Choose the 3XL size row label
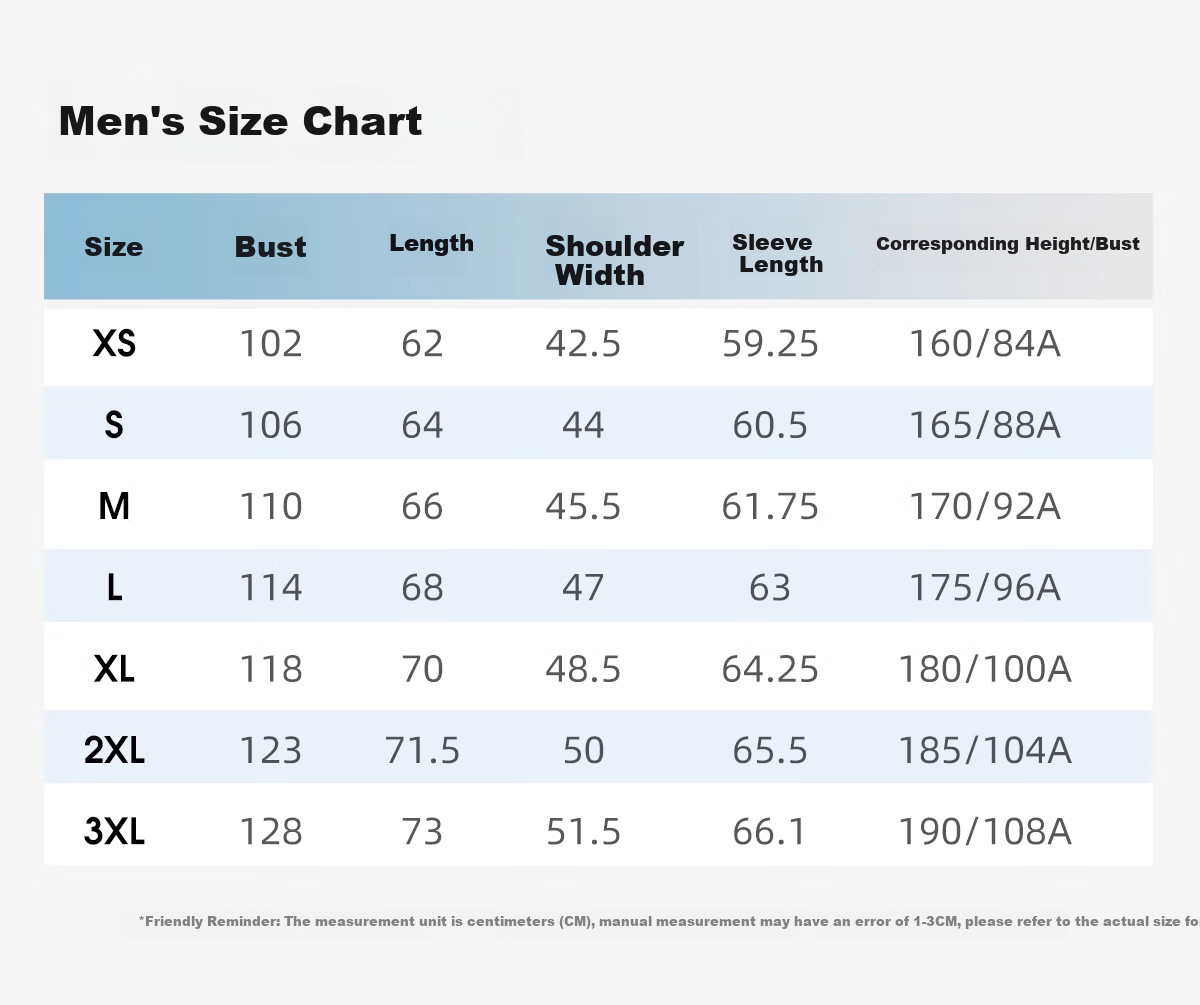Viewport: 1200px width, 1005px height. (114, 832)
